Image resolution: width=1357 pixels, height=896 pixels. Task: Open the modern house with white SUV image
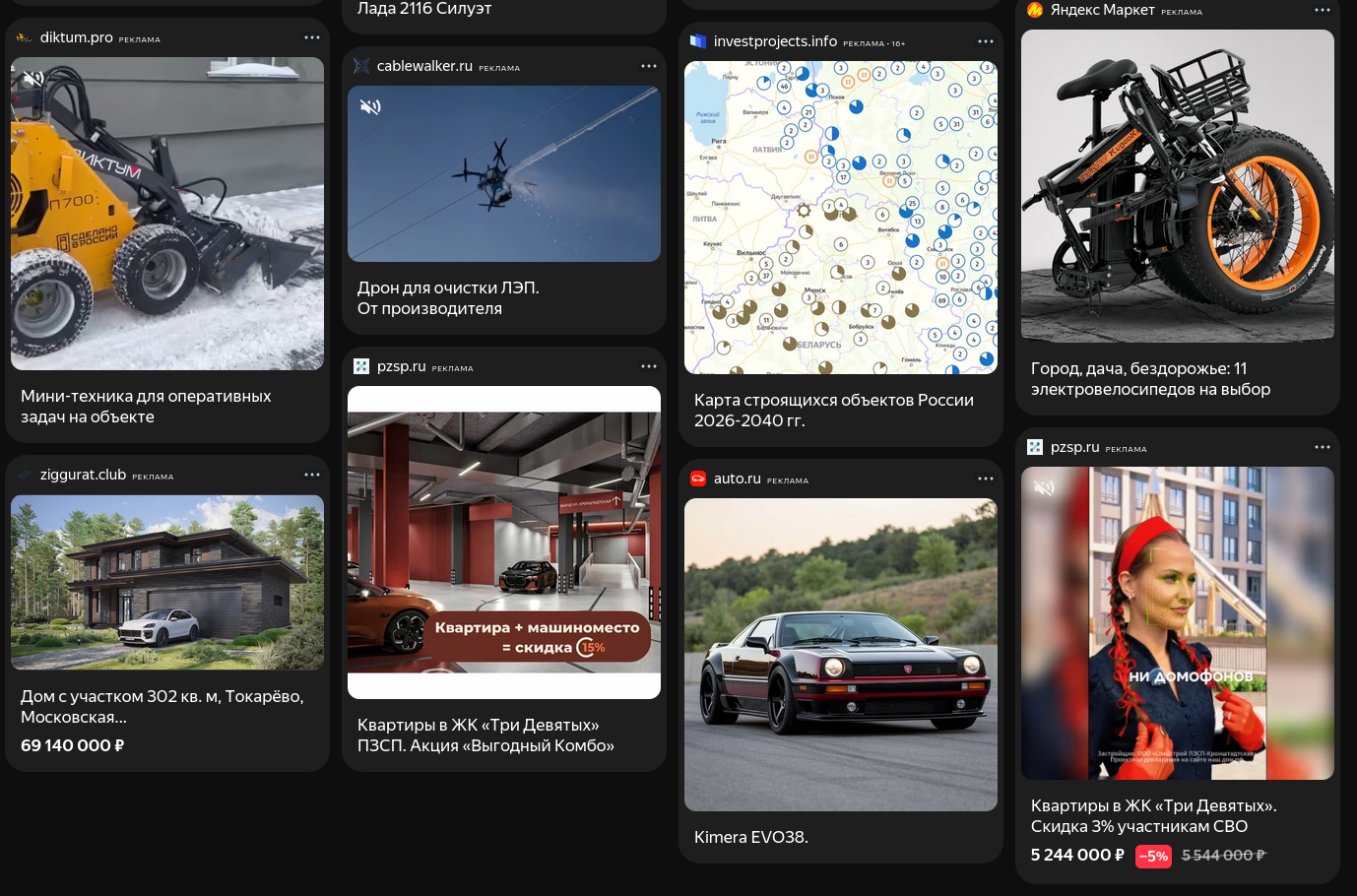click(167, 583)
